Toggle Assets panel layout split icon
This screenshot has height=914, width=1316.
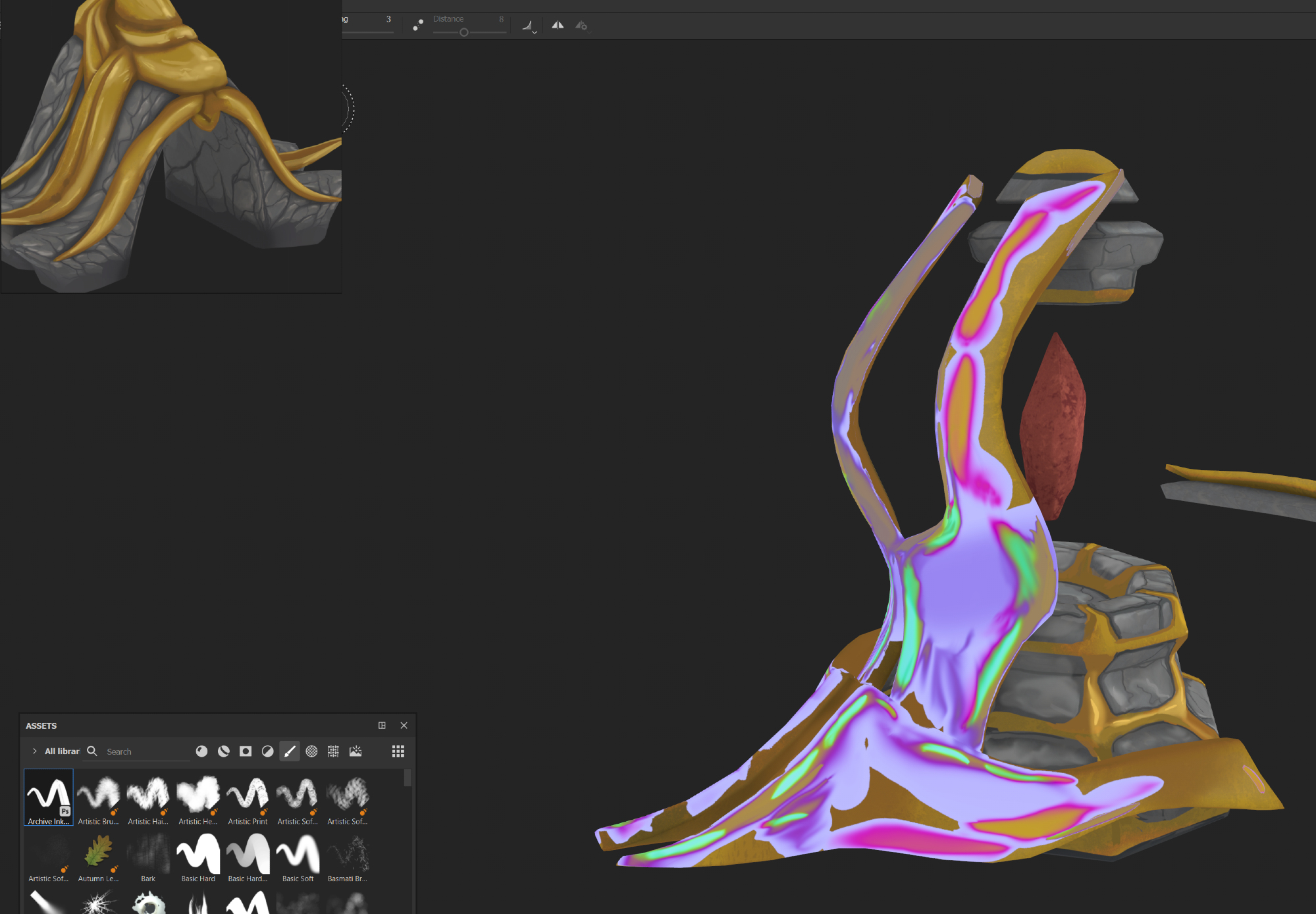[382, 726]
